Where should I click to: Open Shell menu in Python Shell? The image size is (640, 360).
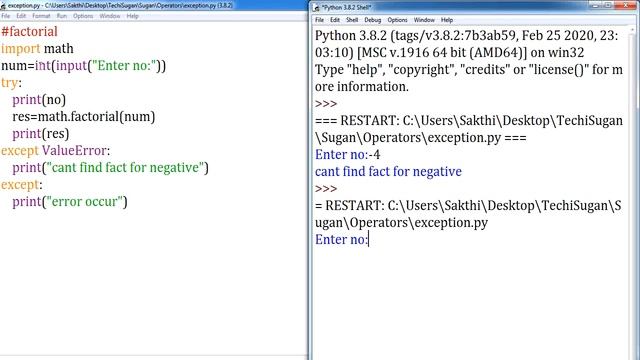click(x=352, y=20)
